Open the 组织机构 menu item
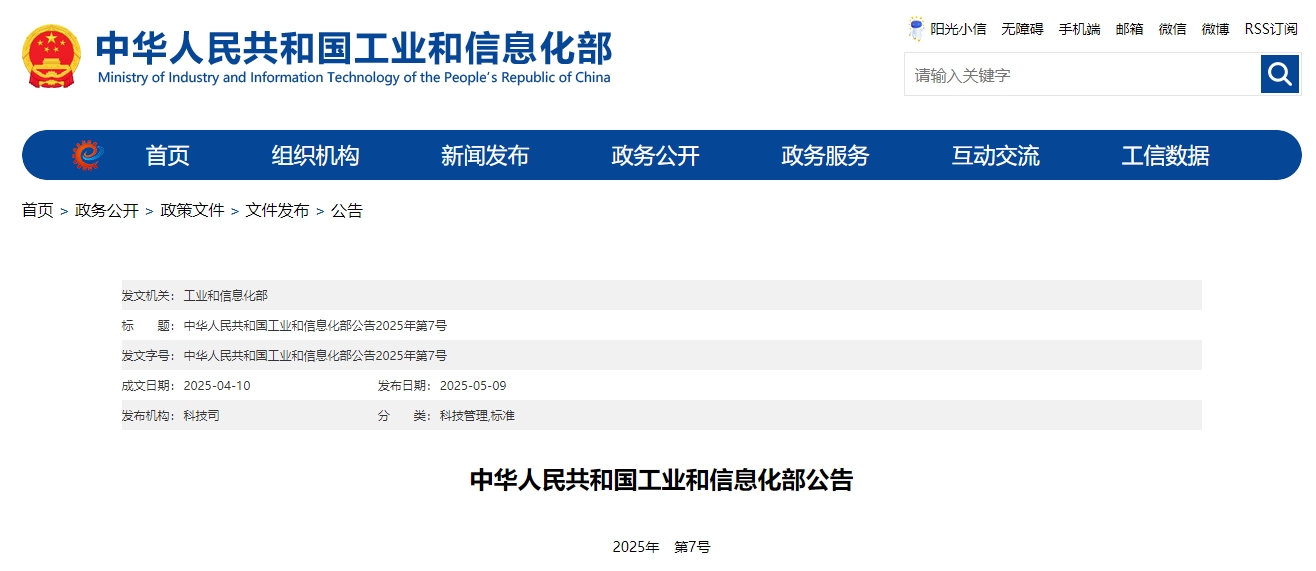This screenshot has height=571, width=1316. point(315,155)
